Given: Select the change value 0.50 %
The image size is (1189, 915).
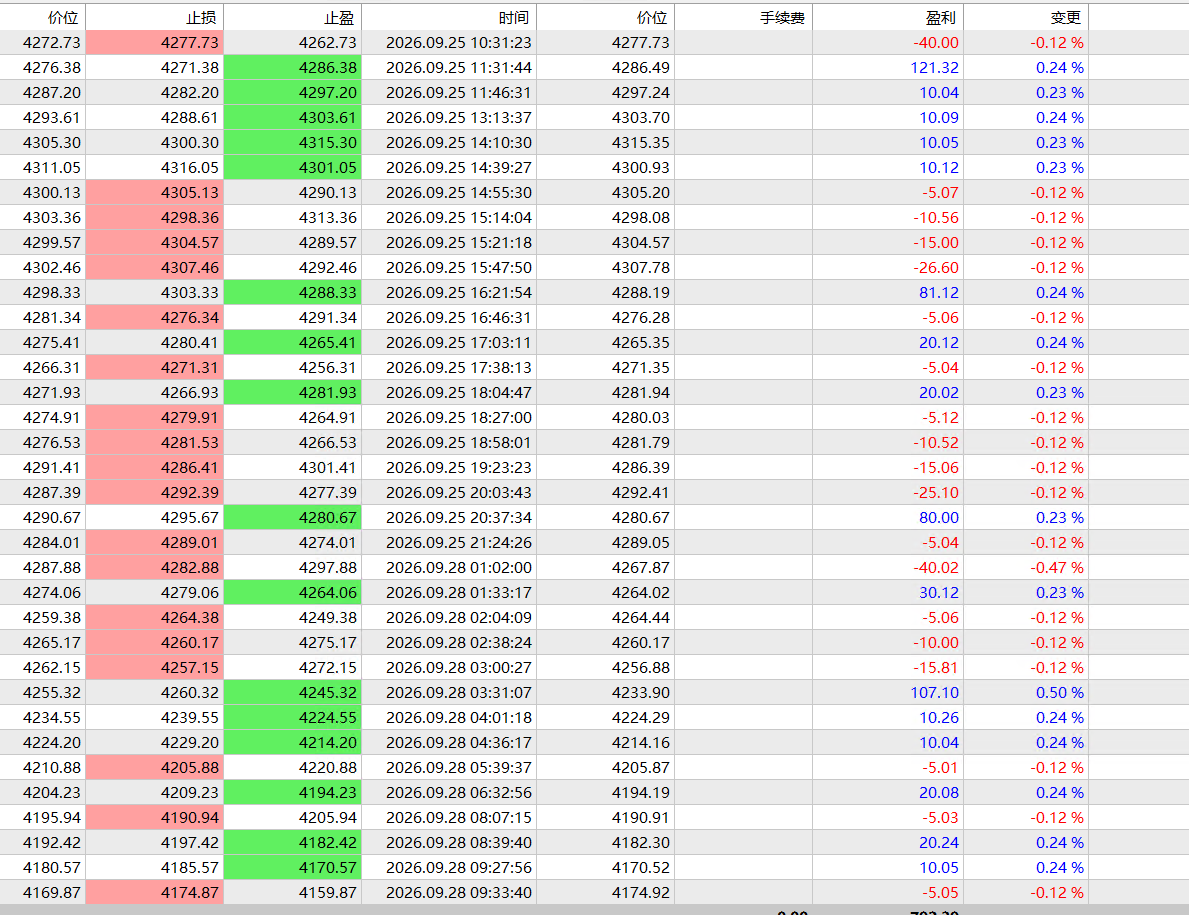Looking at the screenshot, I should (1059, 693).
